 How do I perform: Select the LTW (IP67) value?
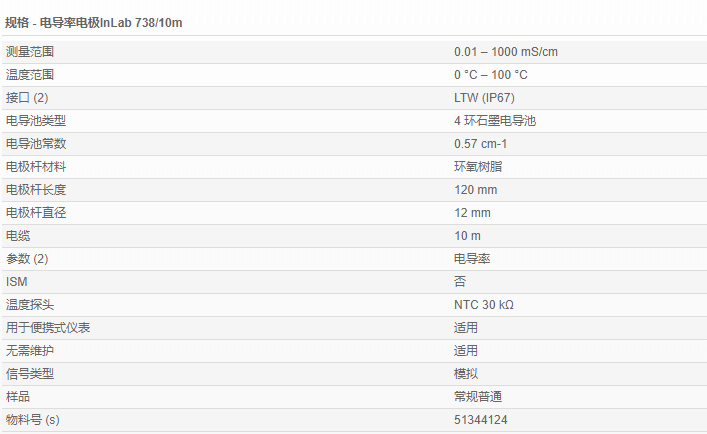(x=484, y=98)
